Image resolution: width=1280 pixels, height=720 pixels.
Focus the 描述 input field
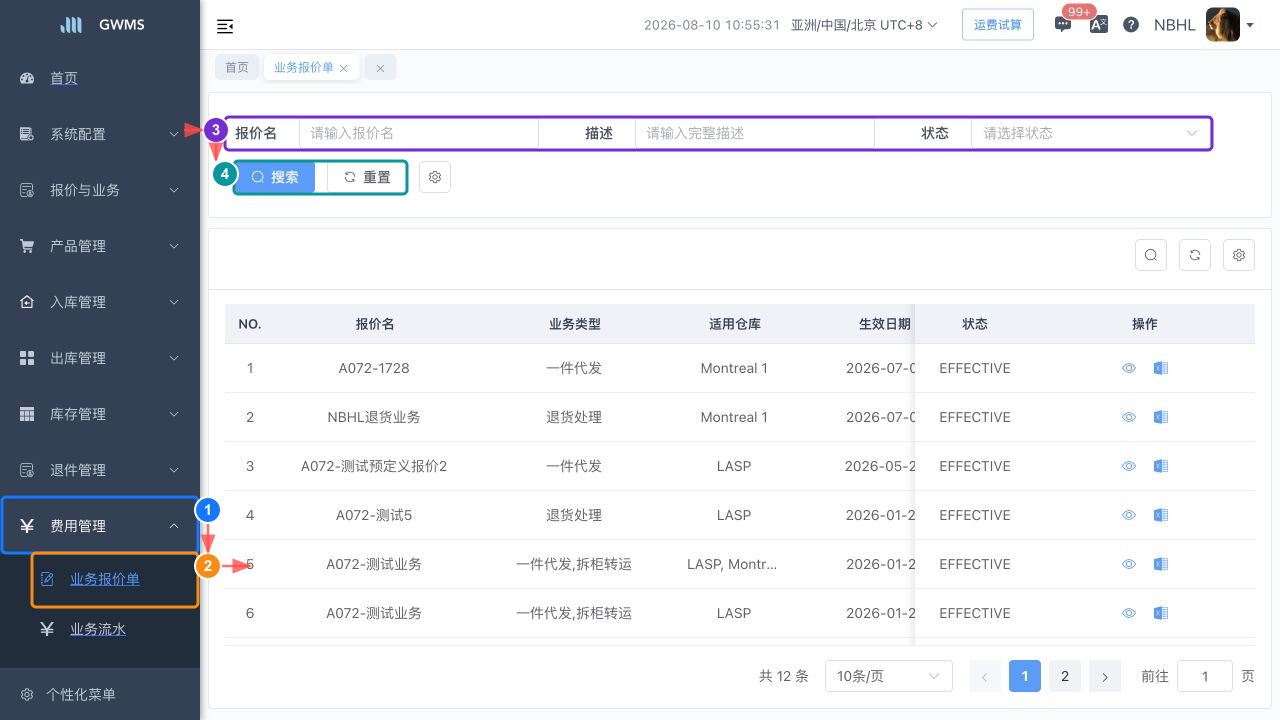pos(755,133)
